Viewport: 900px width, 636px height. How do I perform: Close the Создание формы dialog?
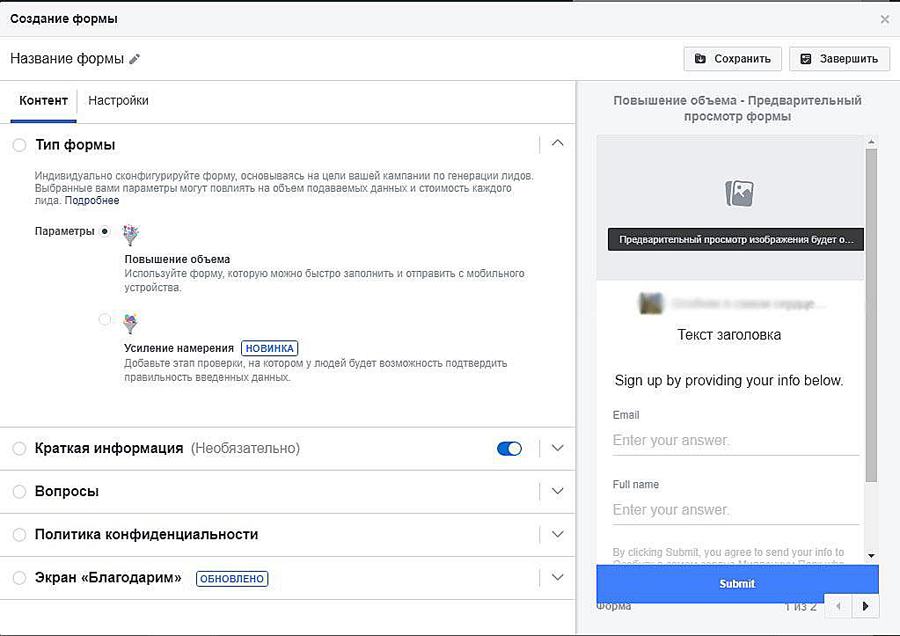(884, 19)
